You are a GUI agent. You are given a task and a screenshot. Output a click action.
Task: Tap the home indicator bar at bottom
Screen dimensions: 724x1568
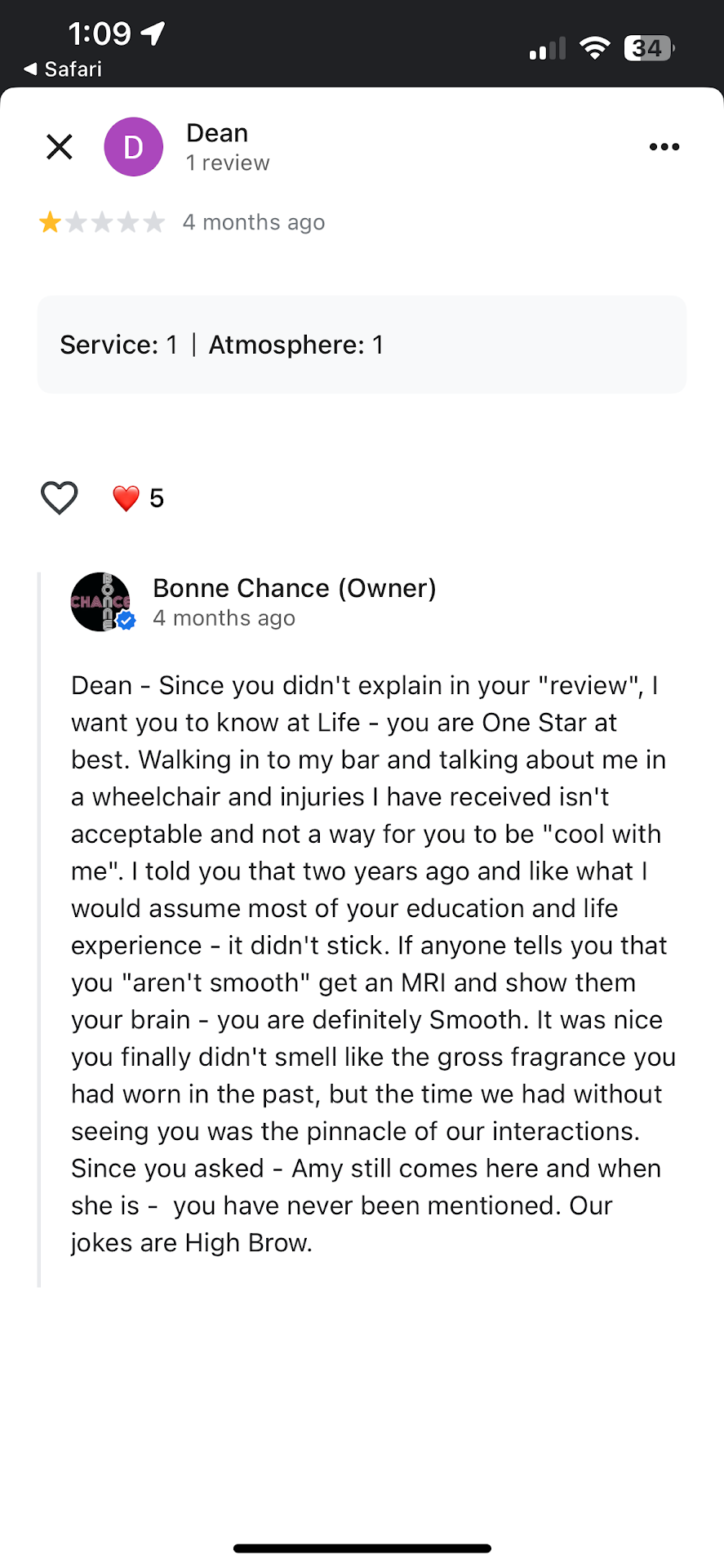coord(362,1548)
